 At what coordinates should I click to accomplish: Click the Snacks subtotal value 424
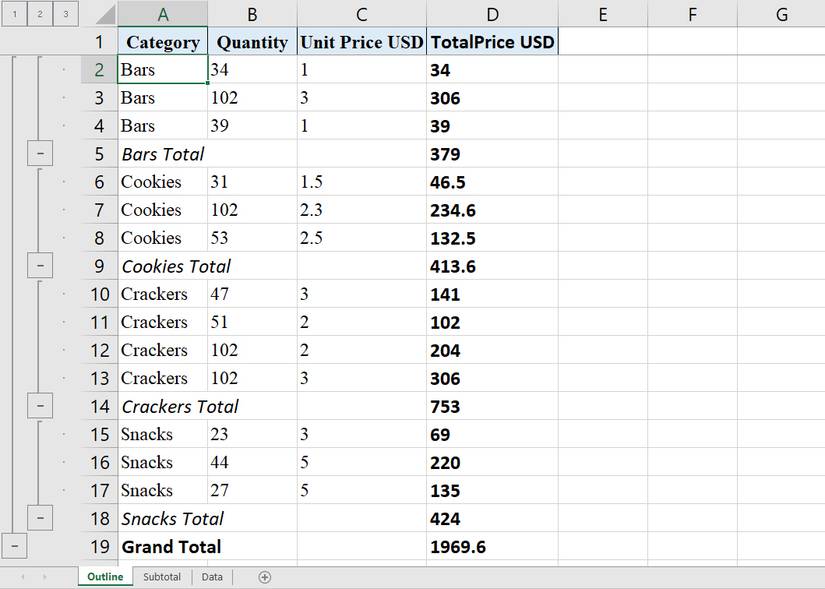(x=492, y=518)
